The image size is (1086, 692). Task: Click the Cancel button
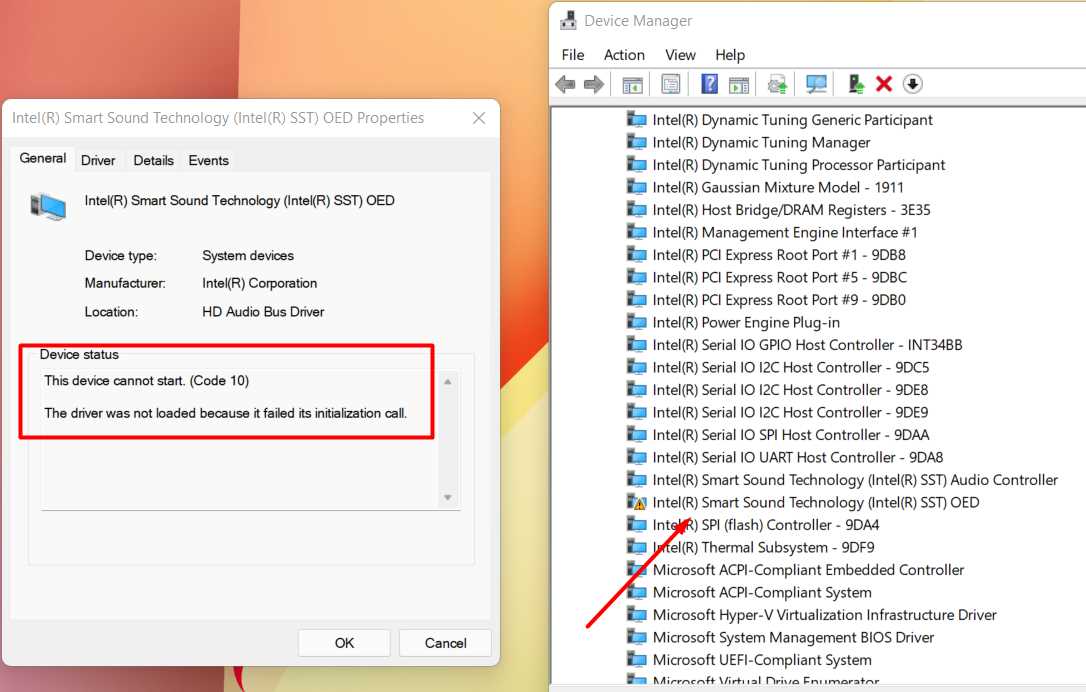[x=445, y=643]
